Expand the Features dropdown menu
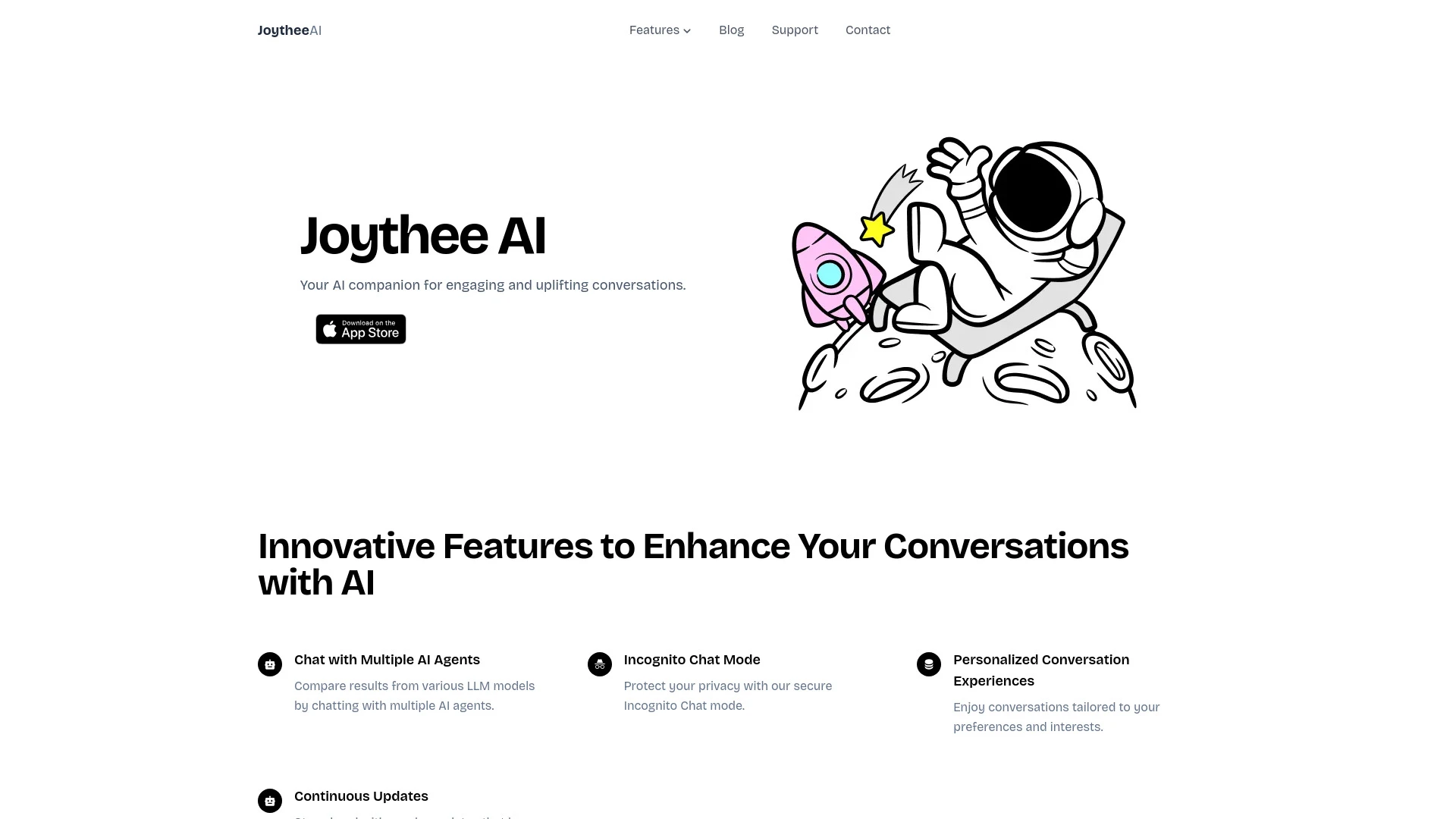Viewport: 1456px width, 819px height. tap(660, 30)
